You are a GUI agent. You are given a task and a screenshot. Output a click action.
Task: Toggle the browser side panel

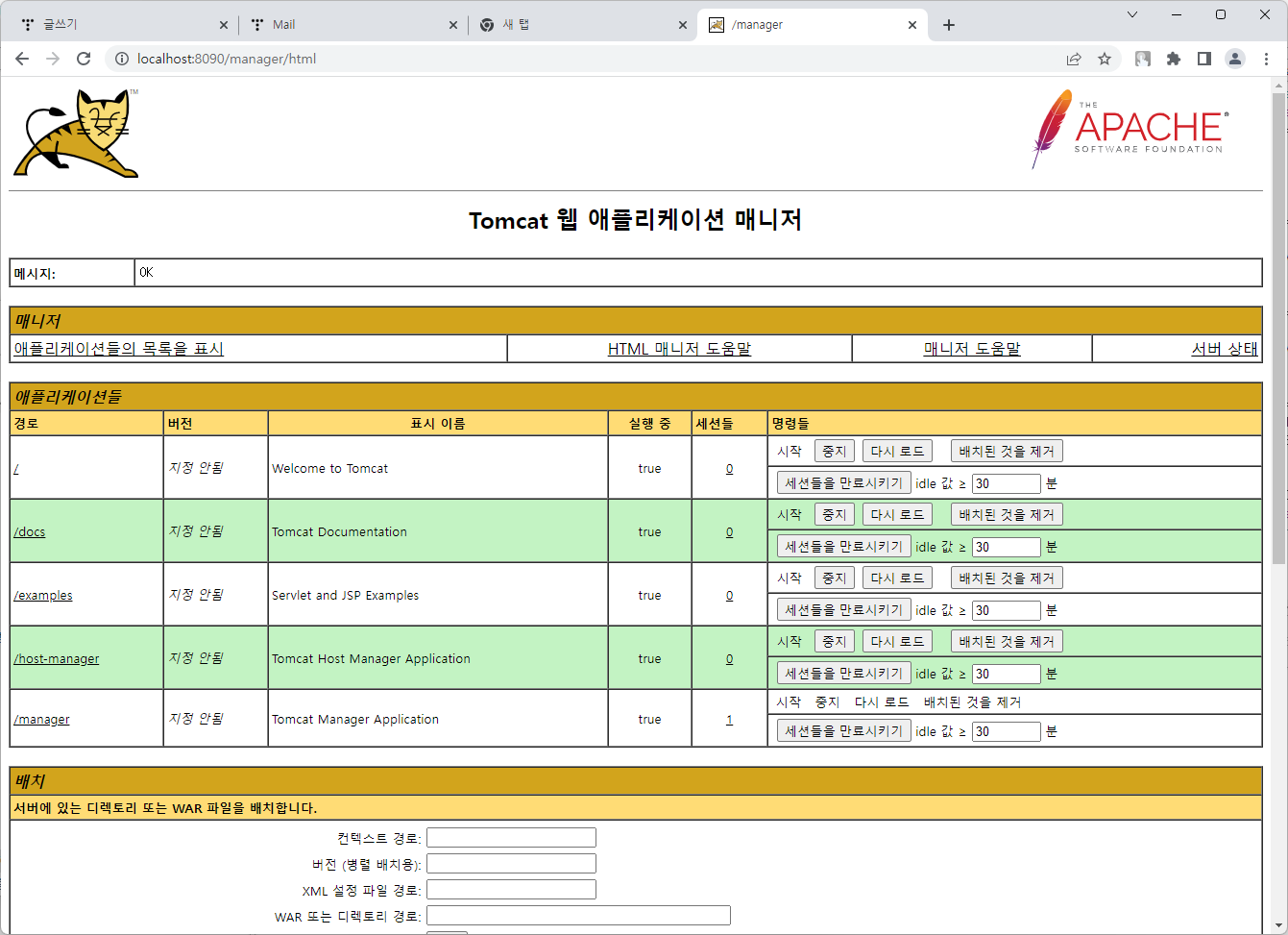point(1204,59)
